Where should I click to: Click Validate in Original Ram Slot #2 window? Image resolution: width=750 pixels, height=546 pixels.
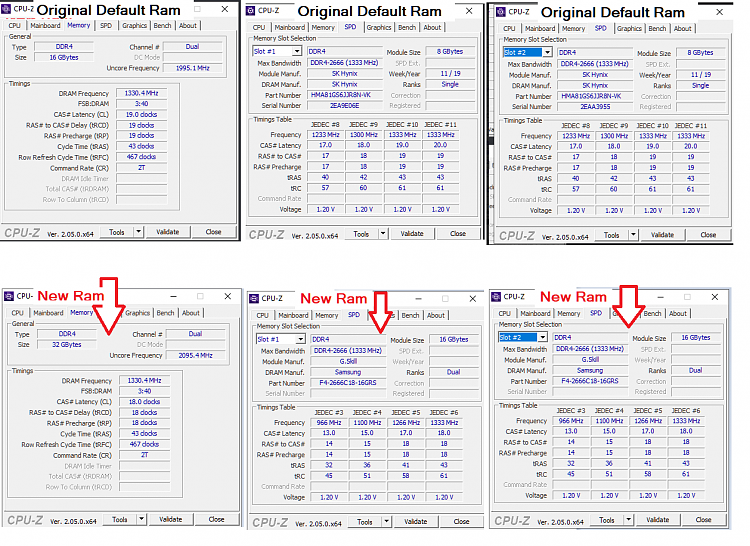(x=662, y=235)
